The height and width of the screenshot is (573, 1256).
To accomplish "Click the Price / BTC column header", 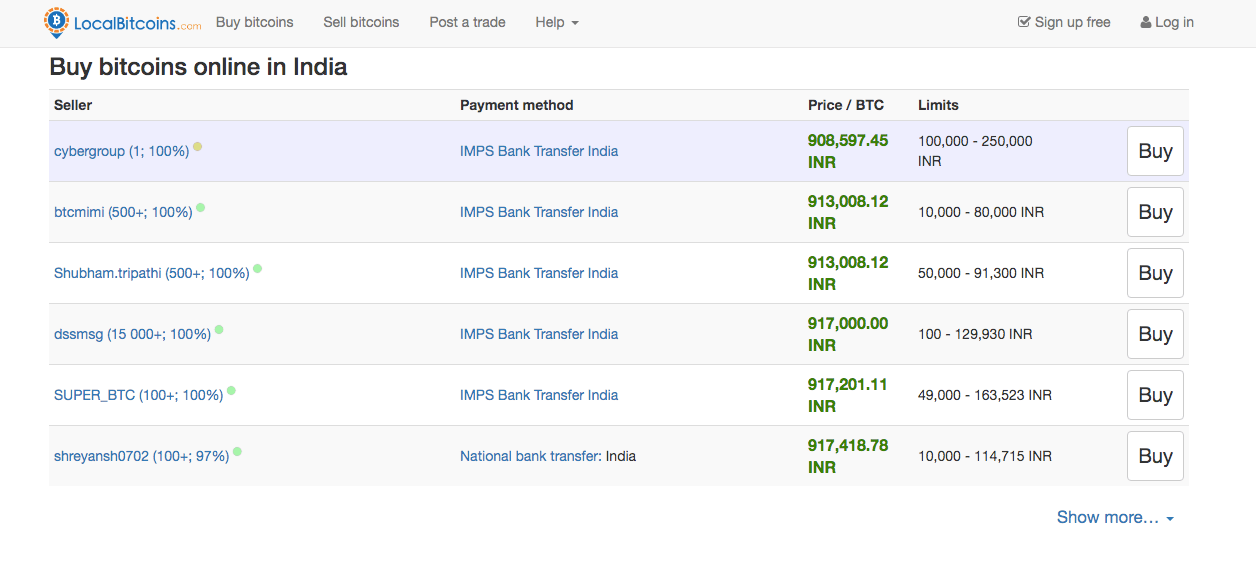I will click(x=846, y=105).
